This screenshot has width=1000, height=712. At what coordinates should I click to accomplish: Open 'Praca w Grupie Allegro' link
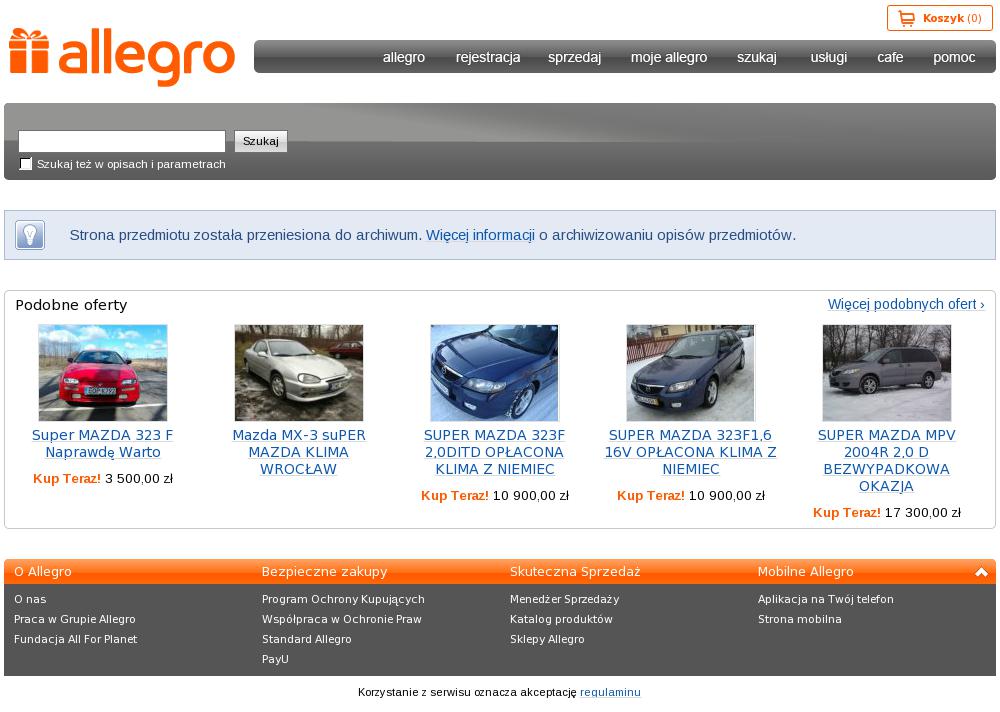click(75, 619)
